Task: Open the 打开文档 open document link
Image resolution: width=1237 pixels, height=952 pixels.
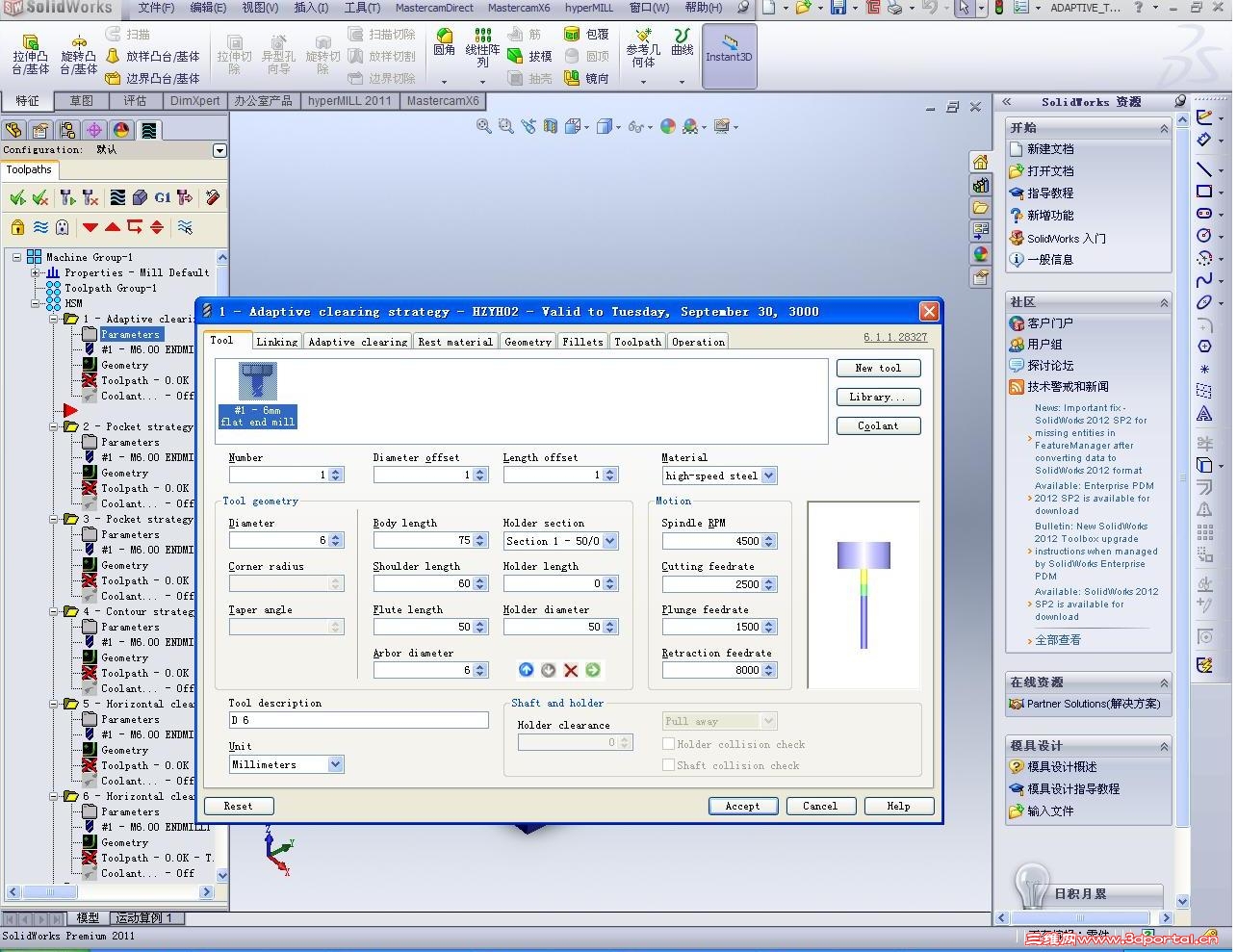Action: click(1042, 170)
